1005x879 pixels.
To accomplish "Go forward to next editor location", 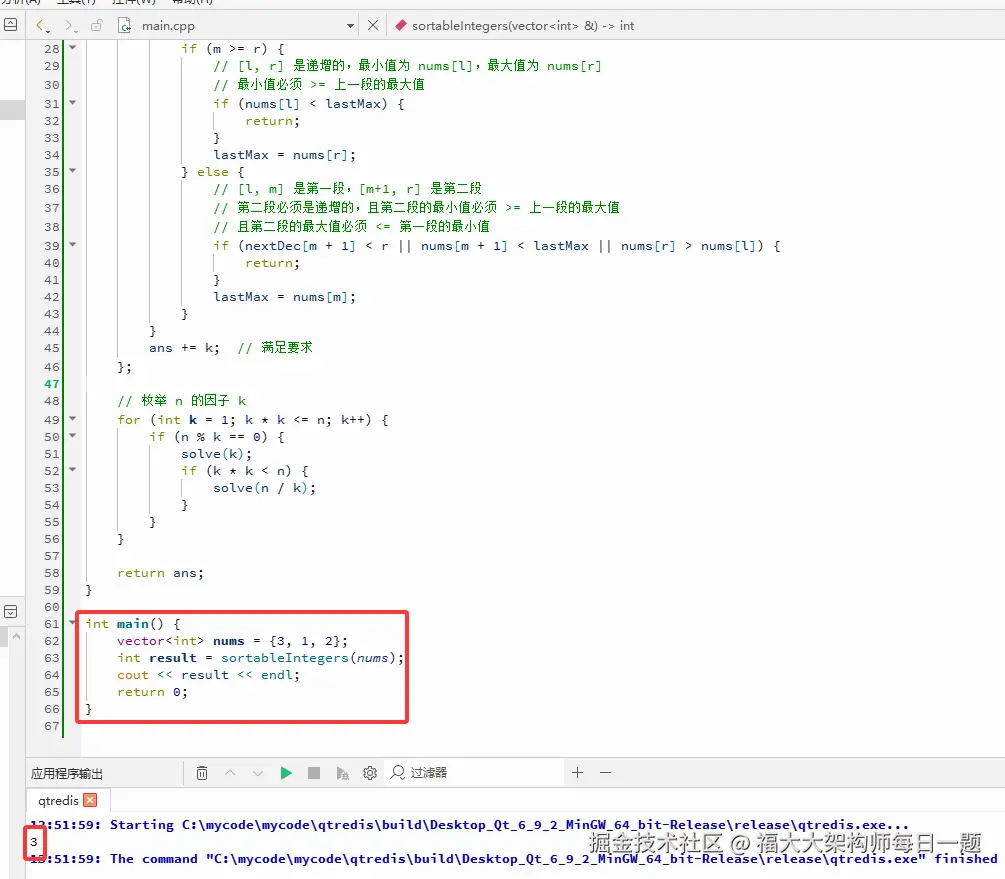I will 69,26.
